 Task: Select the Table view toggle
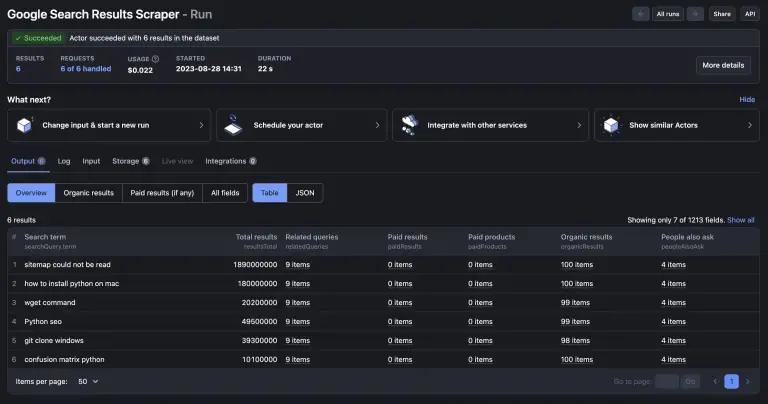point(268,193)
